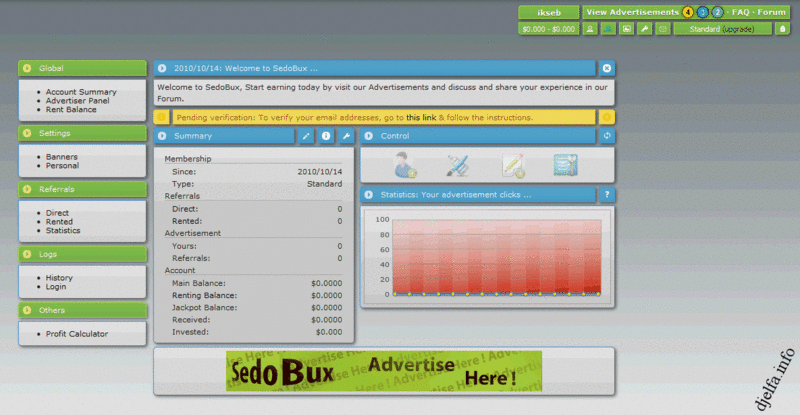The width and height of the screenshot is (800, 415).
Task: Click the user with plus Control icon
Action: point(406,165)
